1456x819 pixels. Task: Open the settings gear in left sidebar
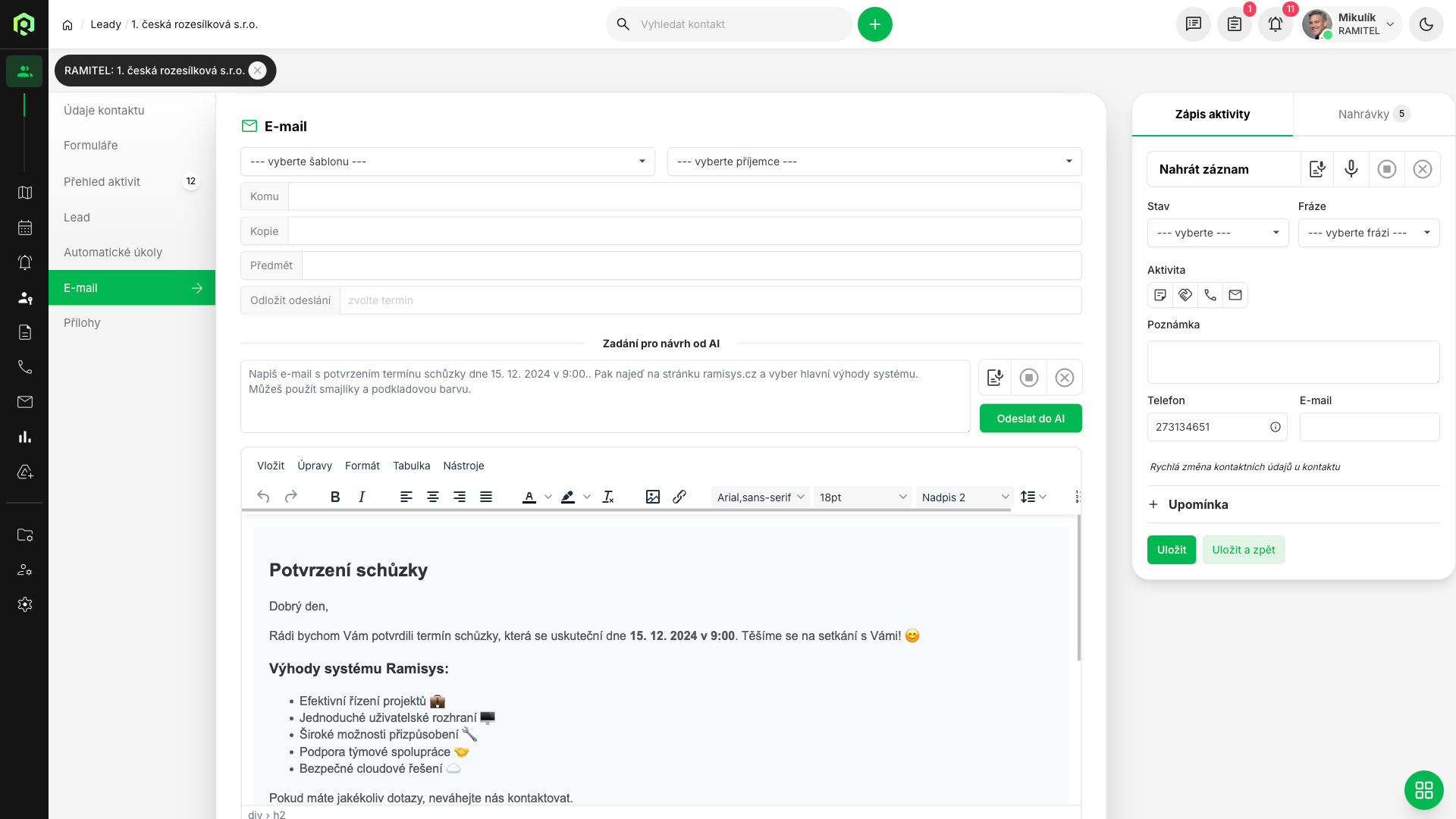pyautogui.click(x=25, y=604)
